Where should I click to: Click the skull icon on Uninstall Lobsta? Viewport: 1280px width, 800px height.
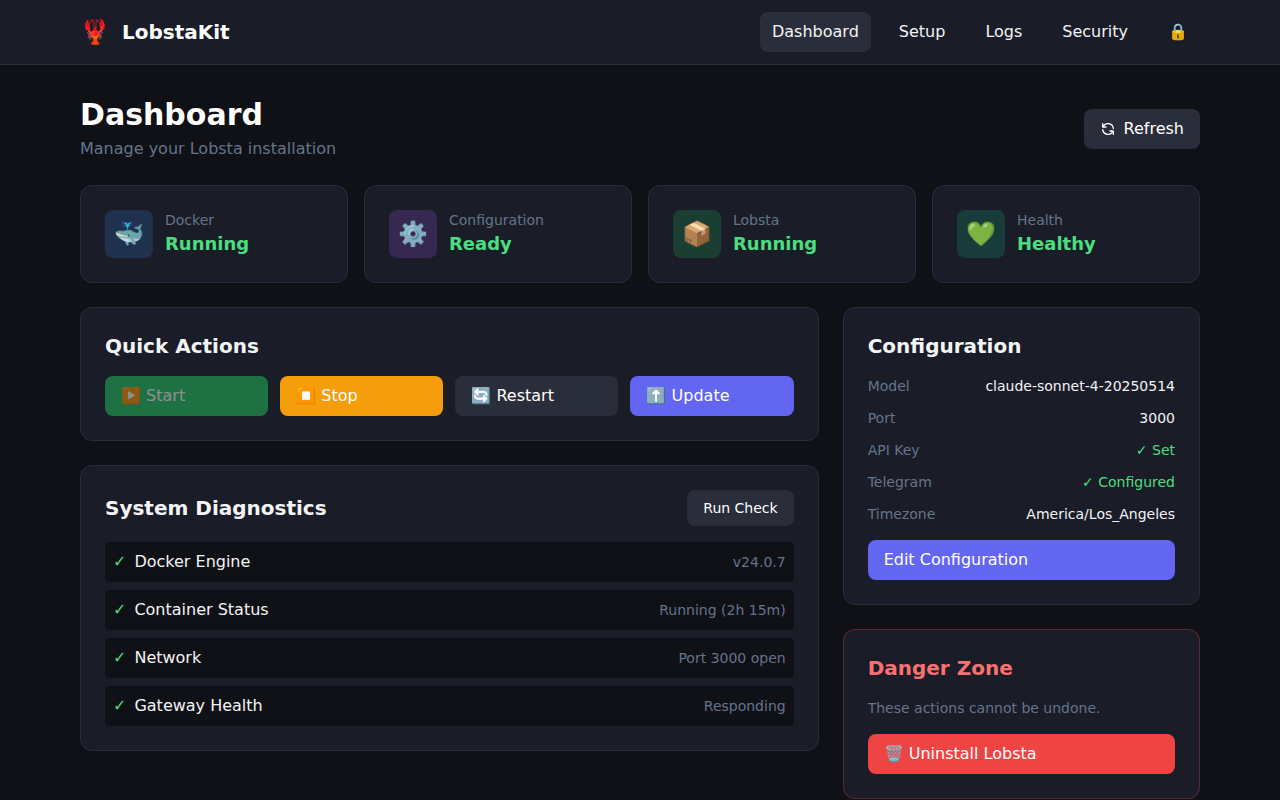[x=896, y=753]
